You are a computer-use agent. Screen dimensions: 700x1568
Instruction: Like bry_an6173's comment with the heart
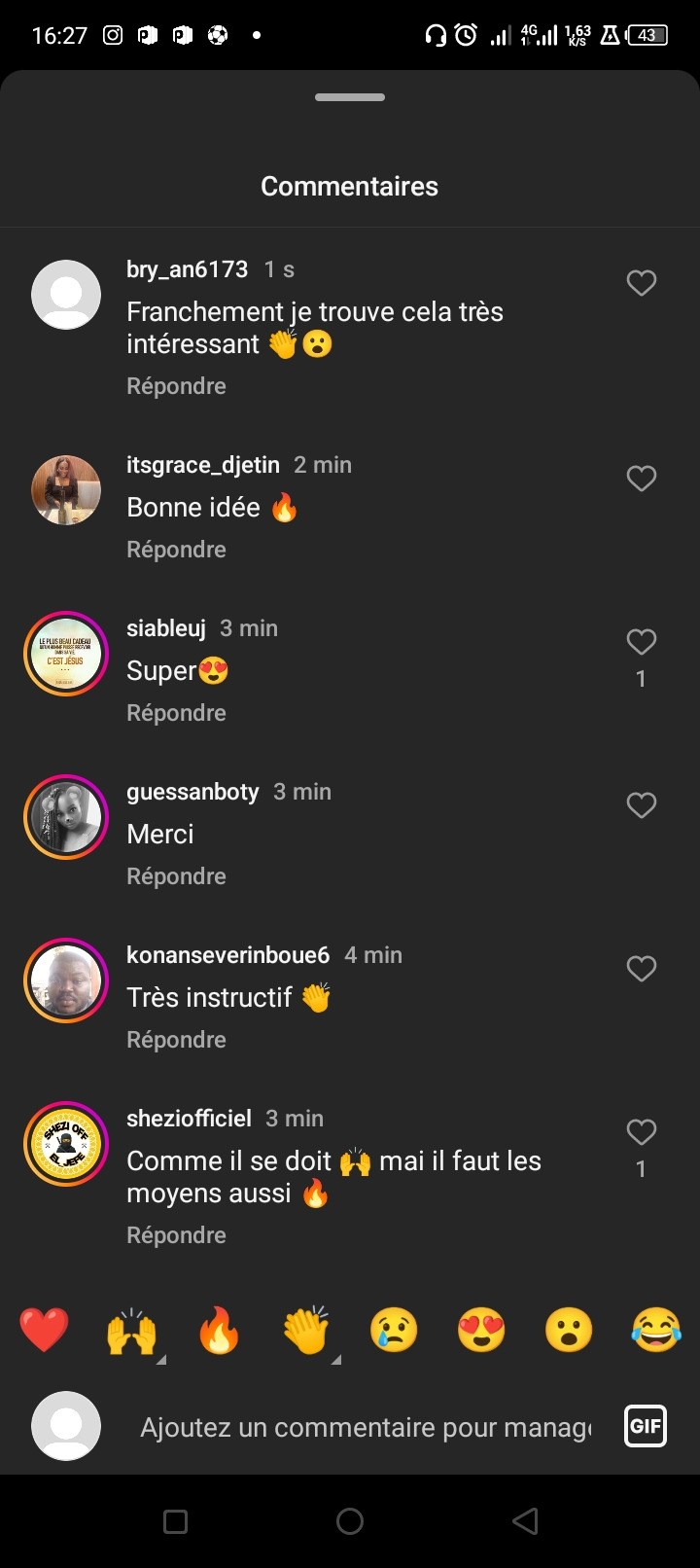pos(641,283)
